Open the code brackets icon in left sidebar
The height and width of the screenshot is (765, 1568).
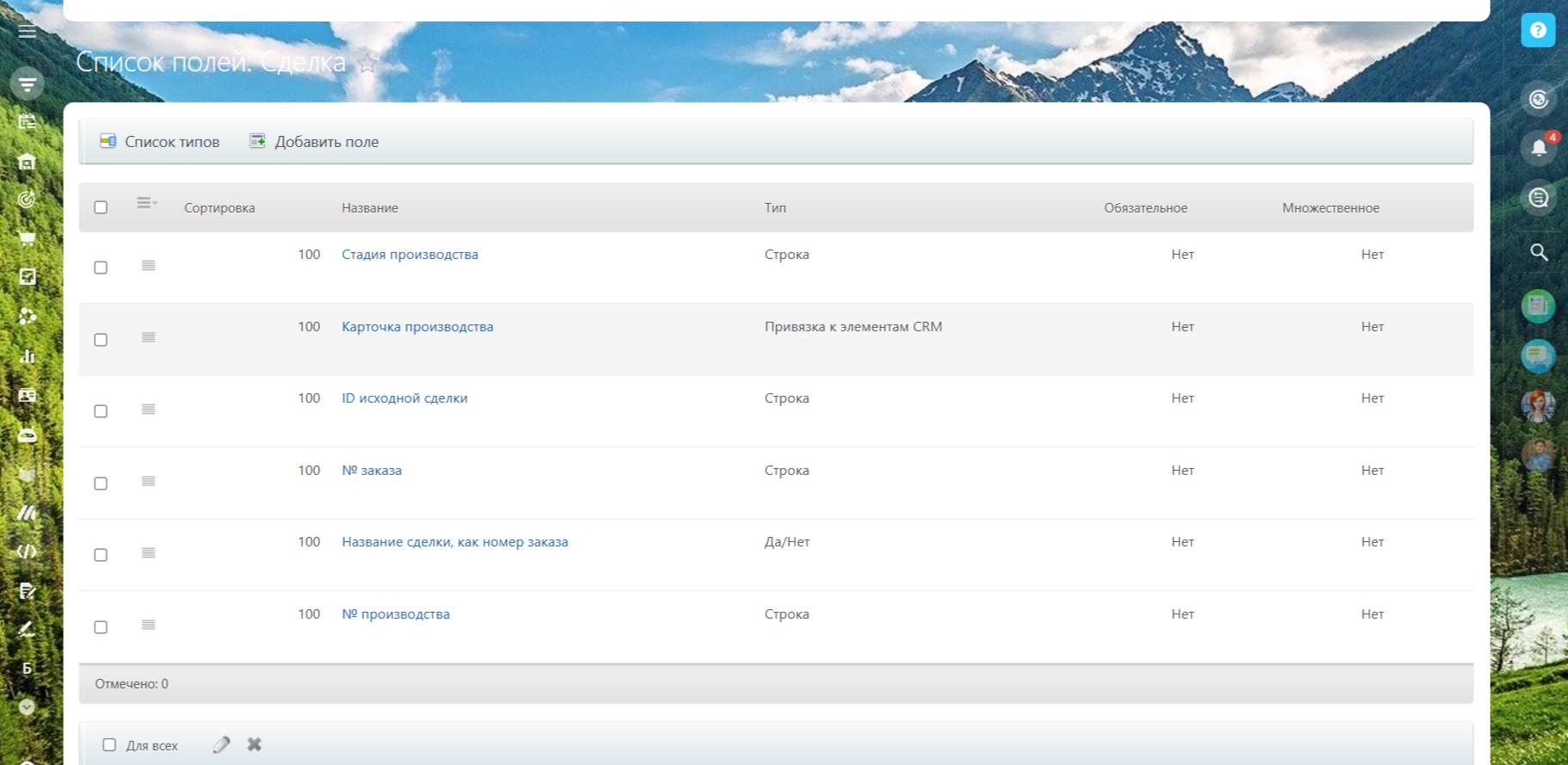pos(28,552)
